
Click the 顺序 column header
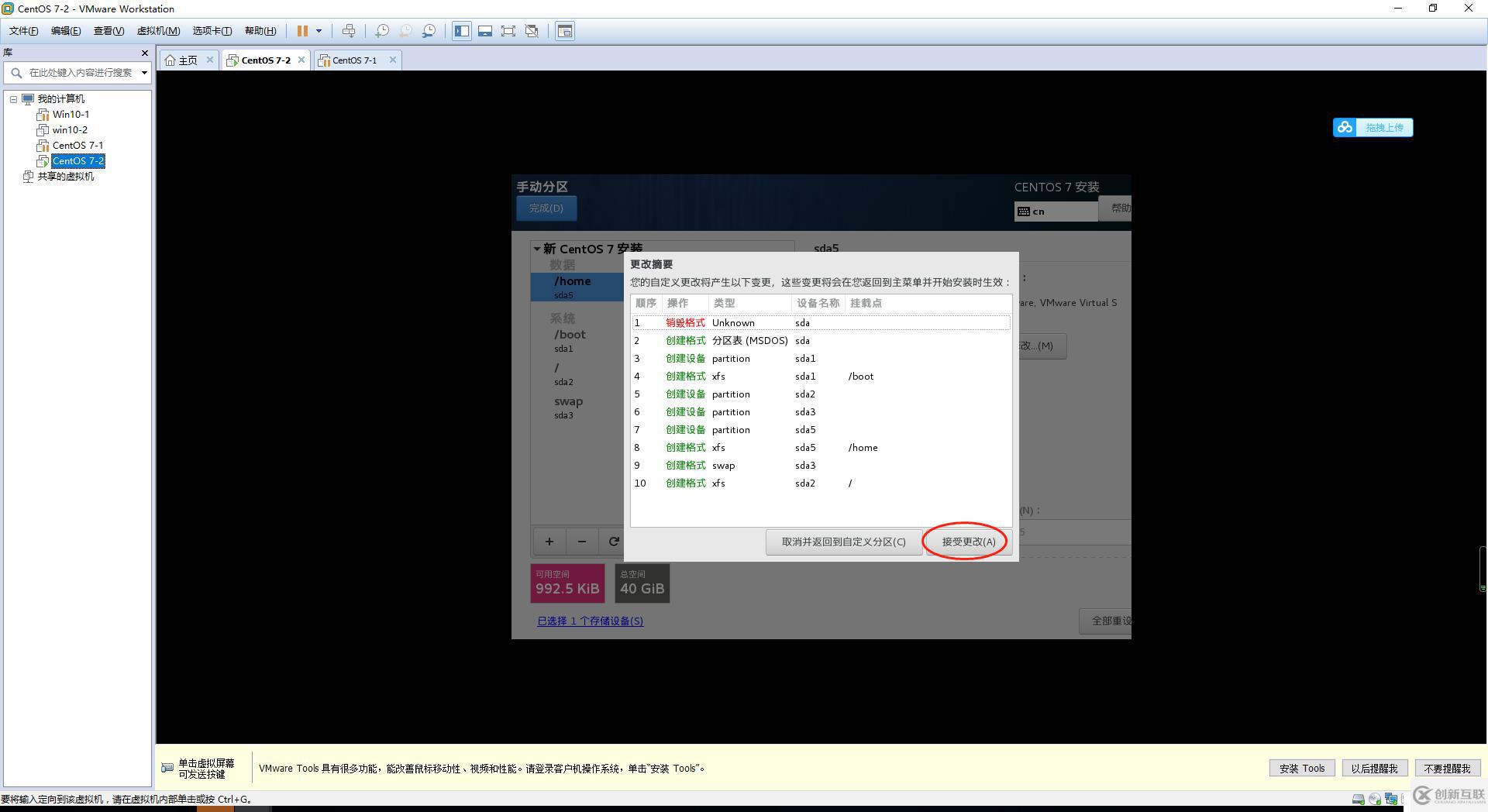(x=646, y=303)
